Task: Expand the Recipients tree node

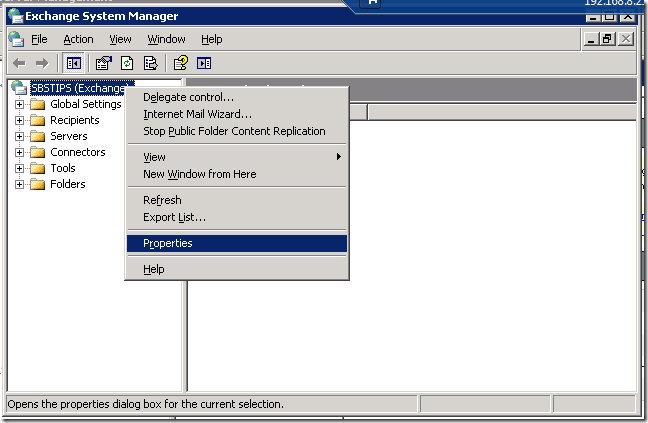Action: (x=20, y=120)
